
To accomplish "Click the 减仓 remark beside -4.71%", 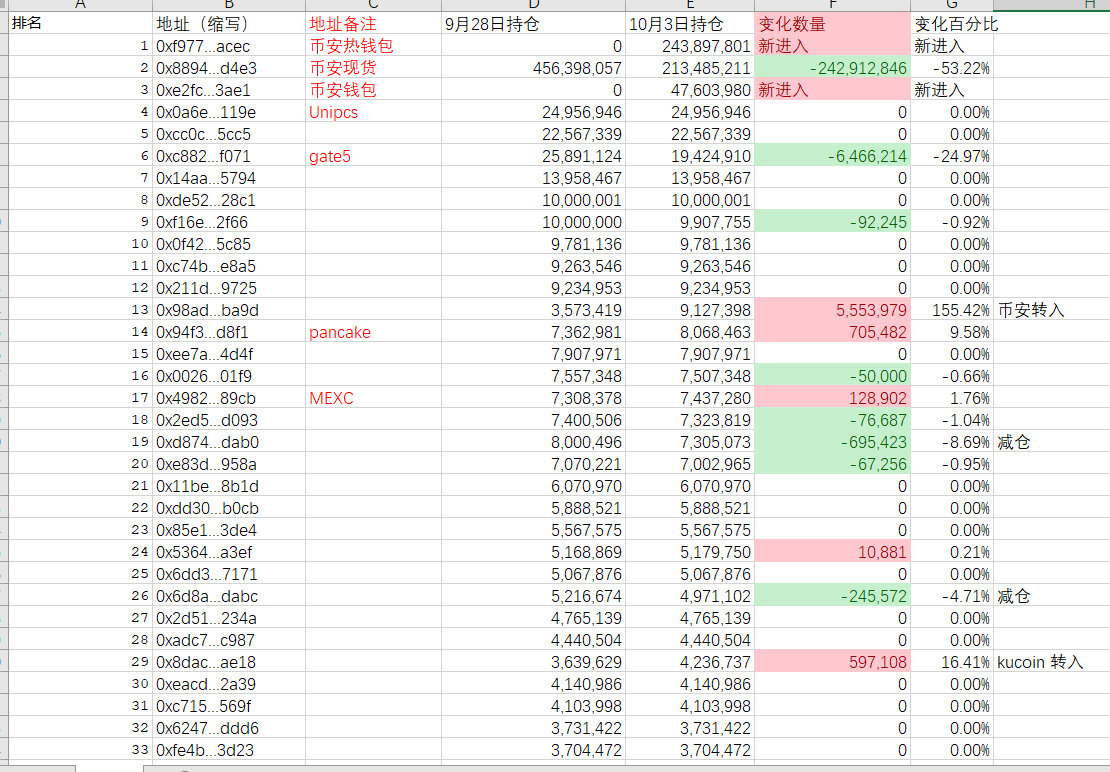I will (x=1051, y=596).
